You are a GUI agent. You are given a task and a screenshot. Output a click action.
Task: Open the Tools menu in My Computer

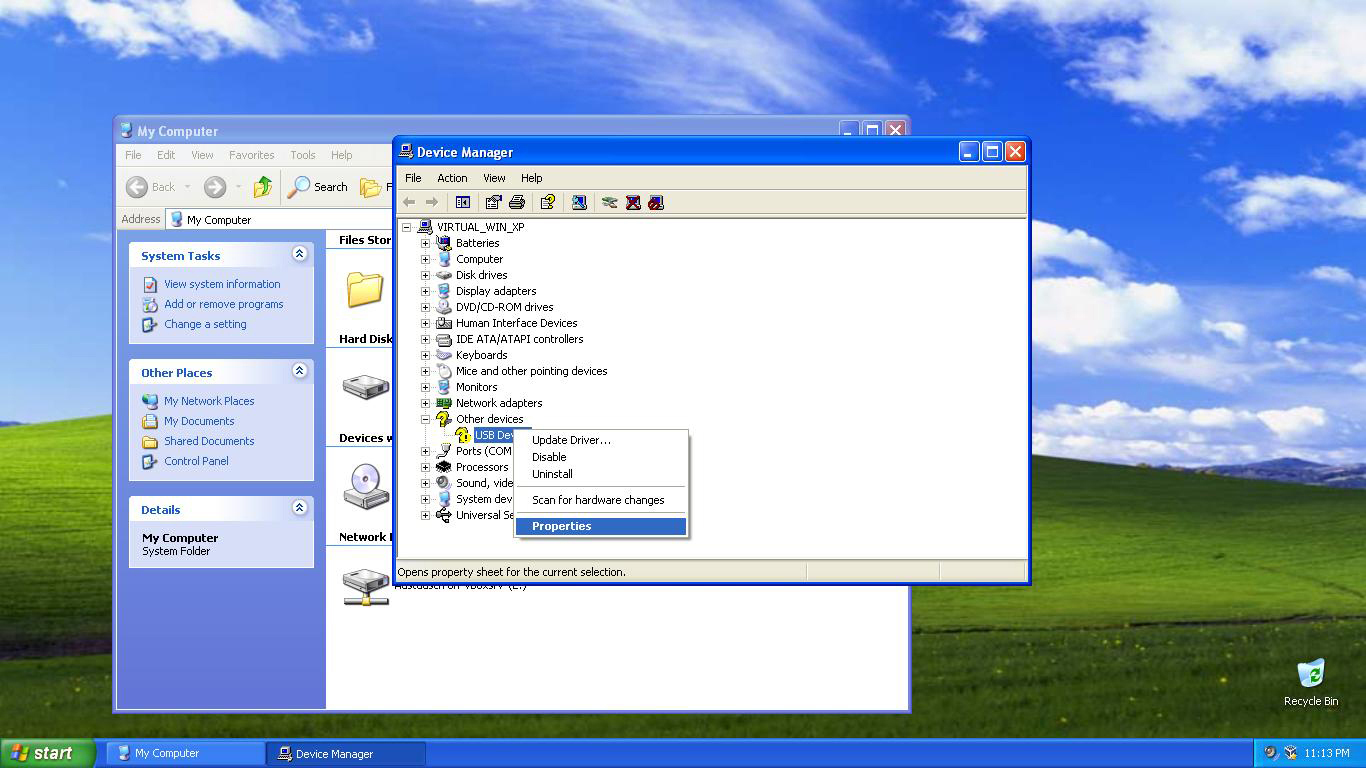click(x=302, y=155)
